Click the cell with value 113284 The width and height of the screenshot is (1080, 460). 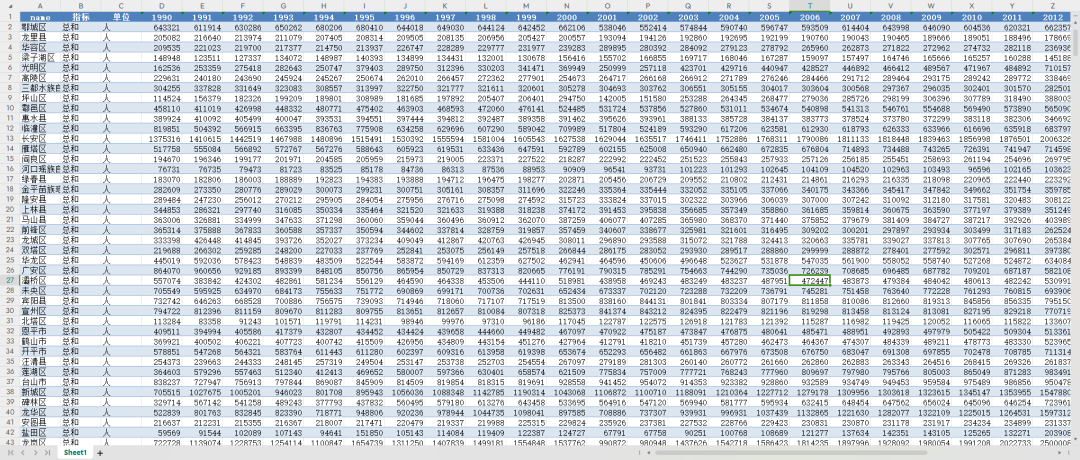click(161, 320)
